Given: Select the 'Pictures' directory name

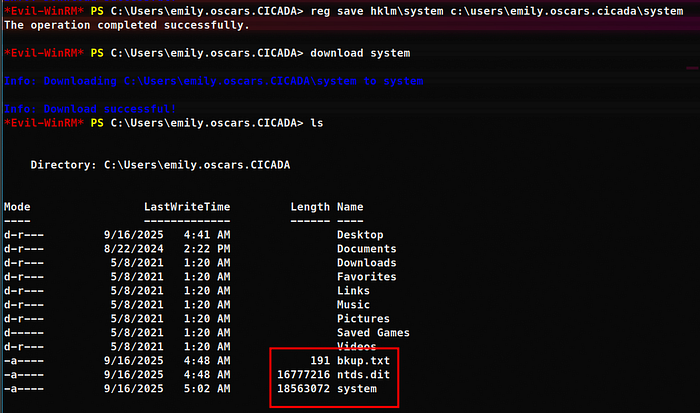Looking at the screenshot, I should (x=363, y=318).
